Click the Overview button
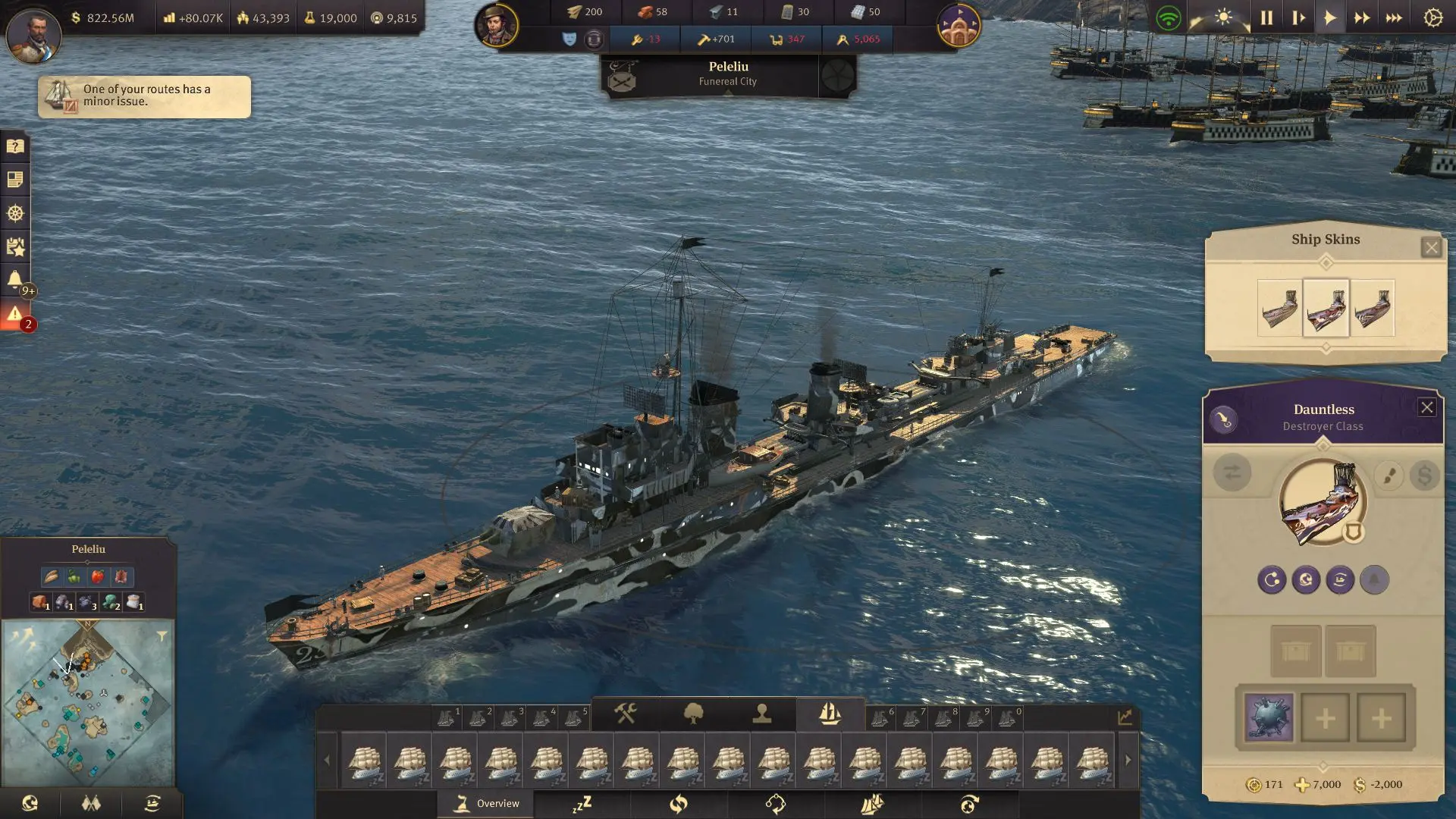The height and width of the screenshot is (819, 1456). coord(486,804)
